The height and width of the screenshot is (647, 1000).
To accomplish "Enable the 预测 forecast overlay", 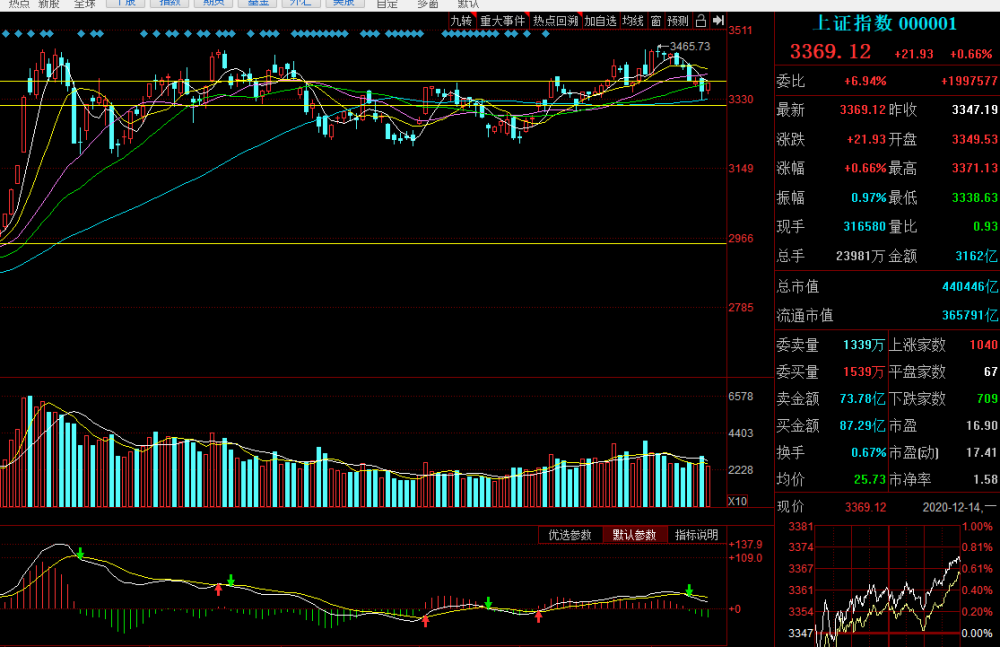I will [x=678, y=20].
